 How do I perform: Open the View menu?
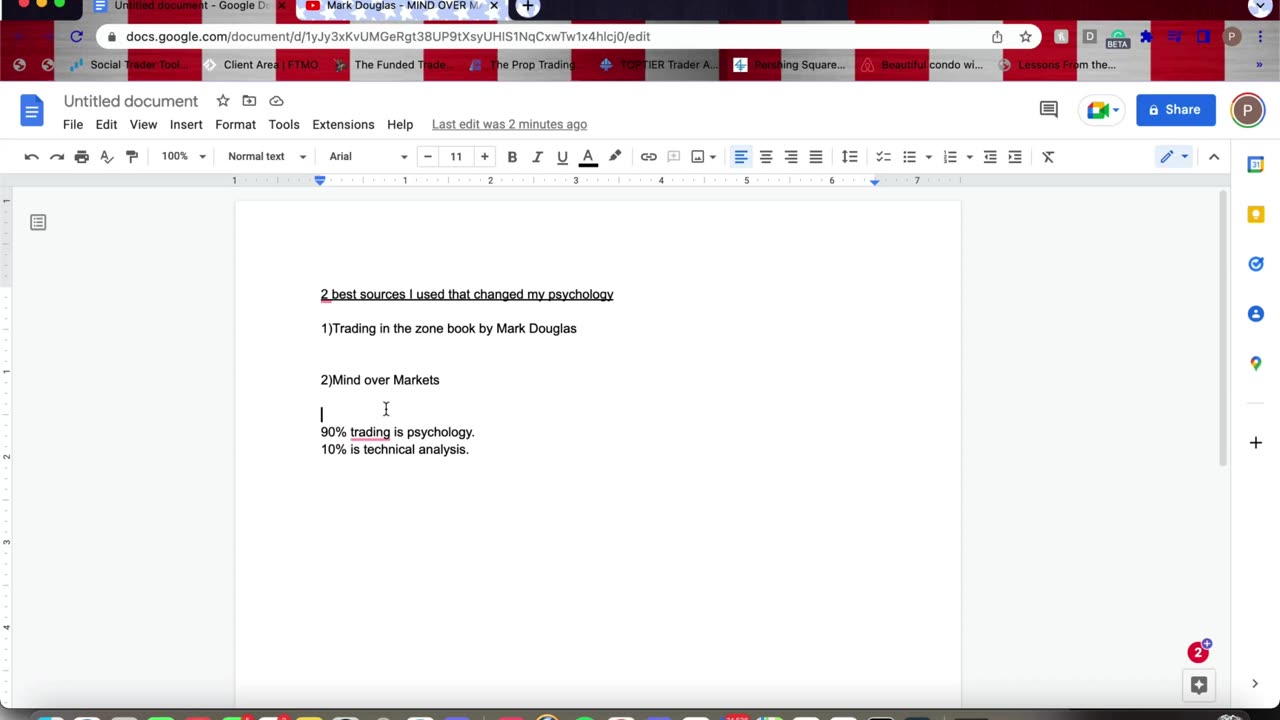pyautogui.click(x=143, y=125)
